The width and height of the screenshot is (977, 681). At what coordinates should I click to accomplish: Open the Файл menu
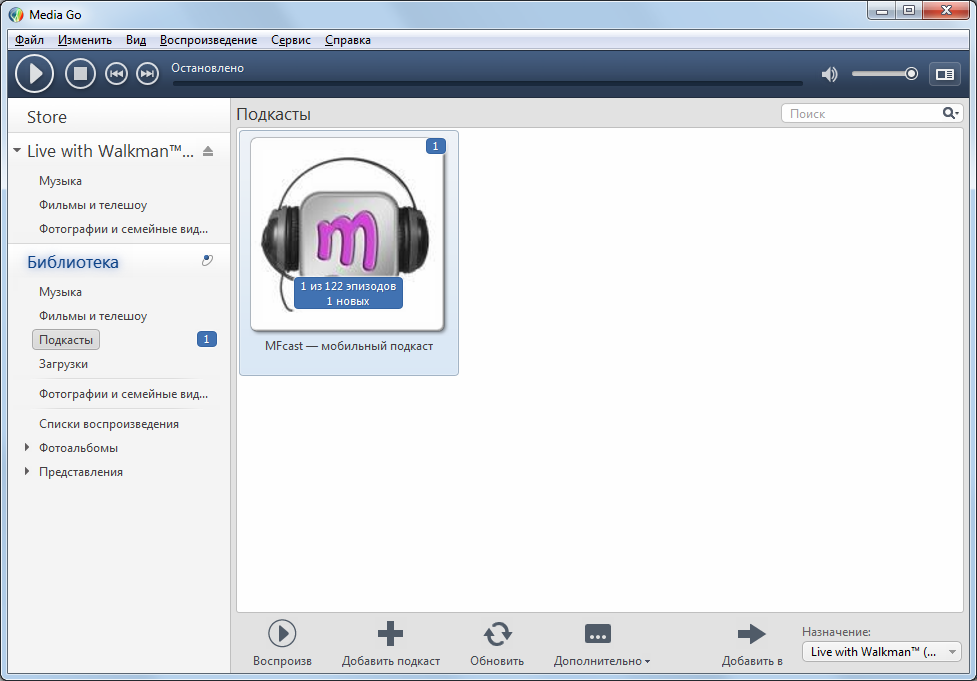pos(29,40)
